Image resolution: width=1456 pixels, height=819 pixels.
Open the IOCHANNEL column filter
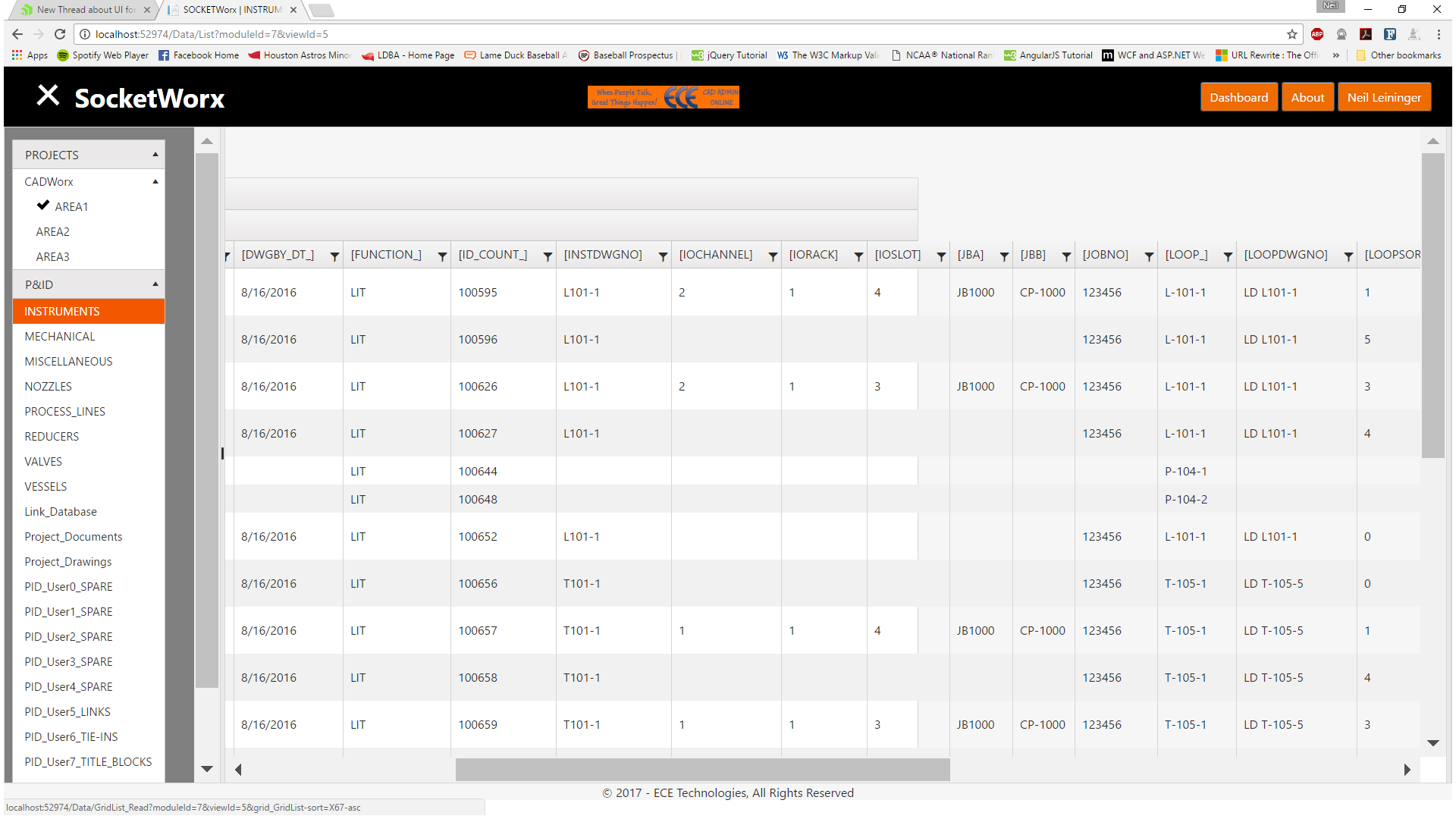point(773,257)
